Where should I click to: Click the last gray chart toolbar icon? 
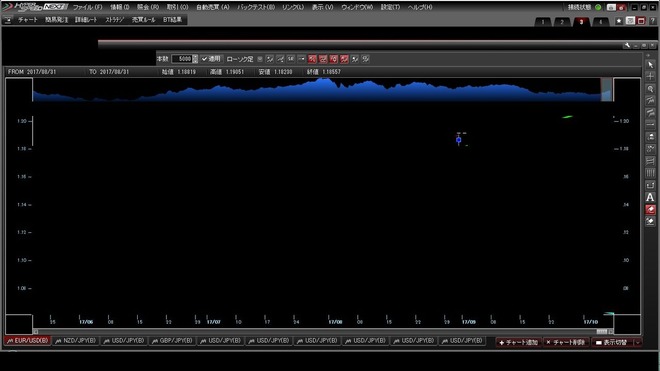tap(365, 59)
